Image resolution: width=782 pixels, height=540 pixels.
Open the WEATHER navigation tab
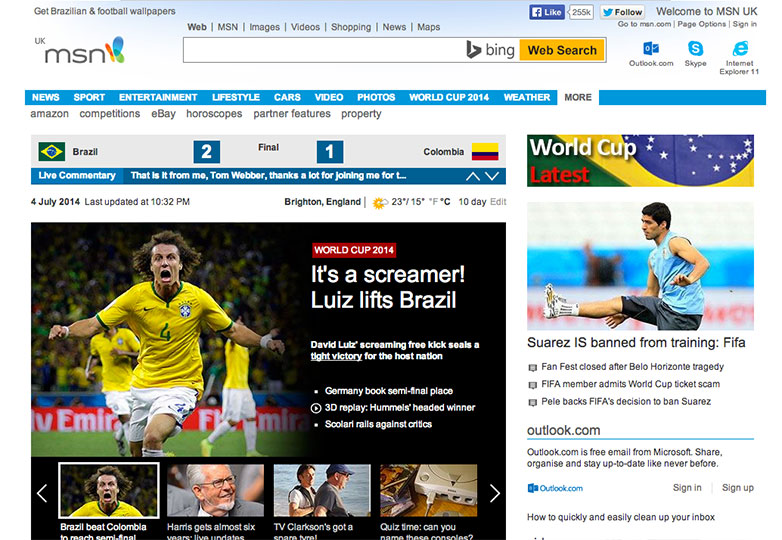(527, 97)
